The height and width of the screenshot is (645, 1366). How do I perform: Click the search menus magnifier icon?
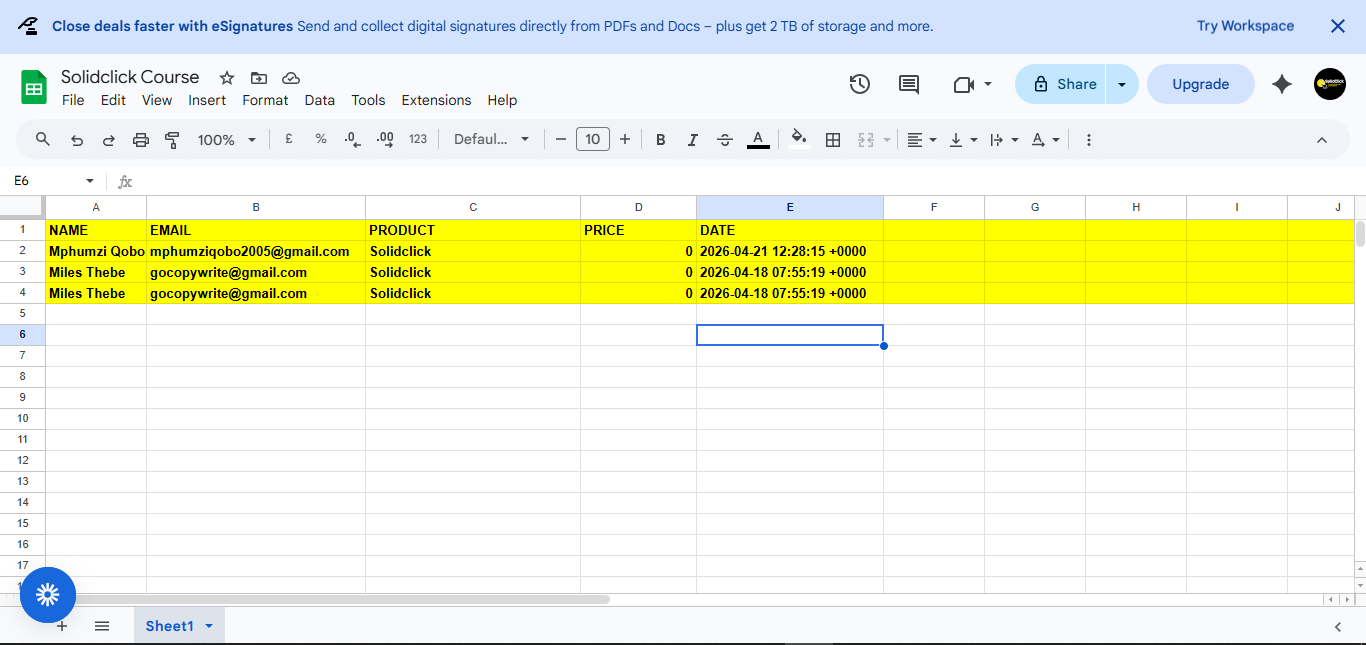43,140
